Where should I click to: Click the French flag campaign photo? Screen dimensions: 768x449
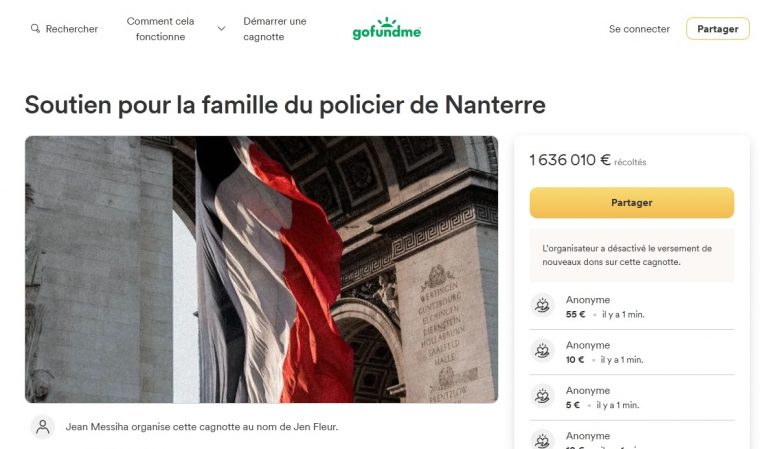262,269
